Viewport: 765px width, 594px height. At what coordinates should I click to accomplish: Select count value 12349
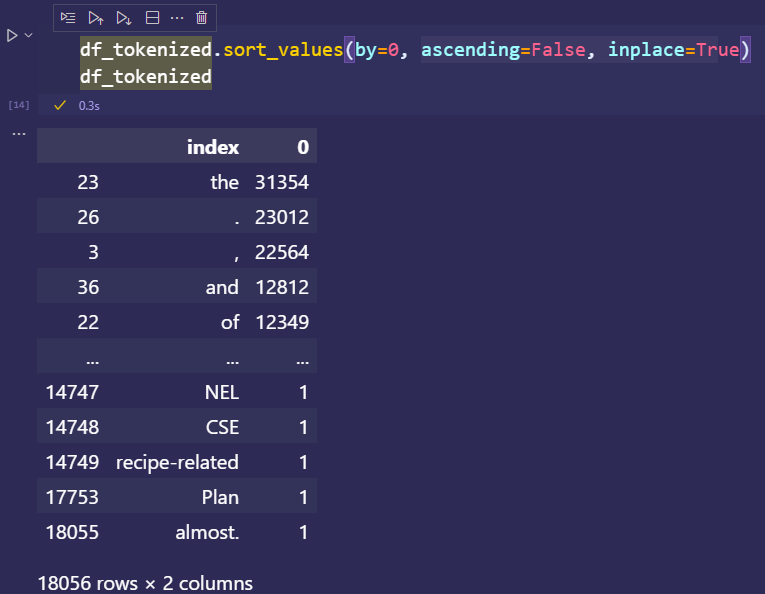[x=282, y=322]
